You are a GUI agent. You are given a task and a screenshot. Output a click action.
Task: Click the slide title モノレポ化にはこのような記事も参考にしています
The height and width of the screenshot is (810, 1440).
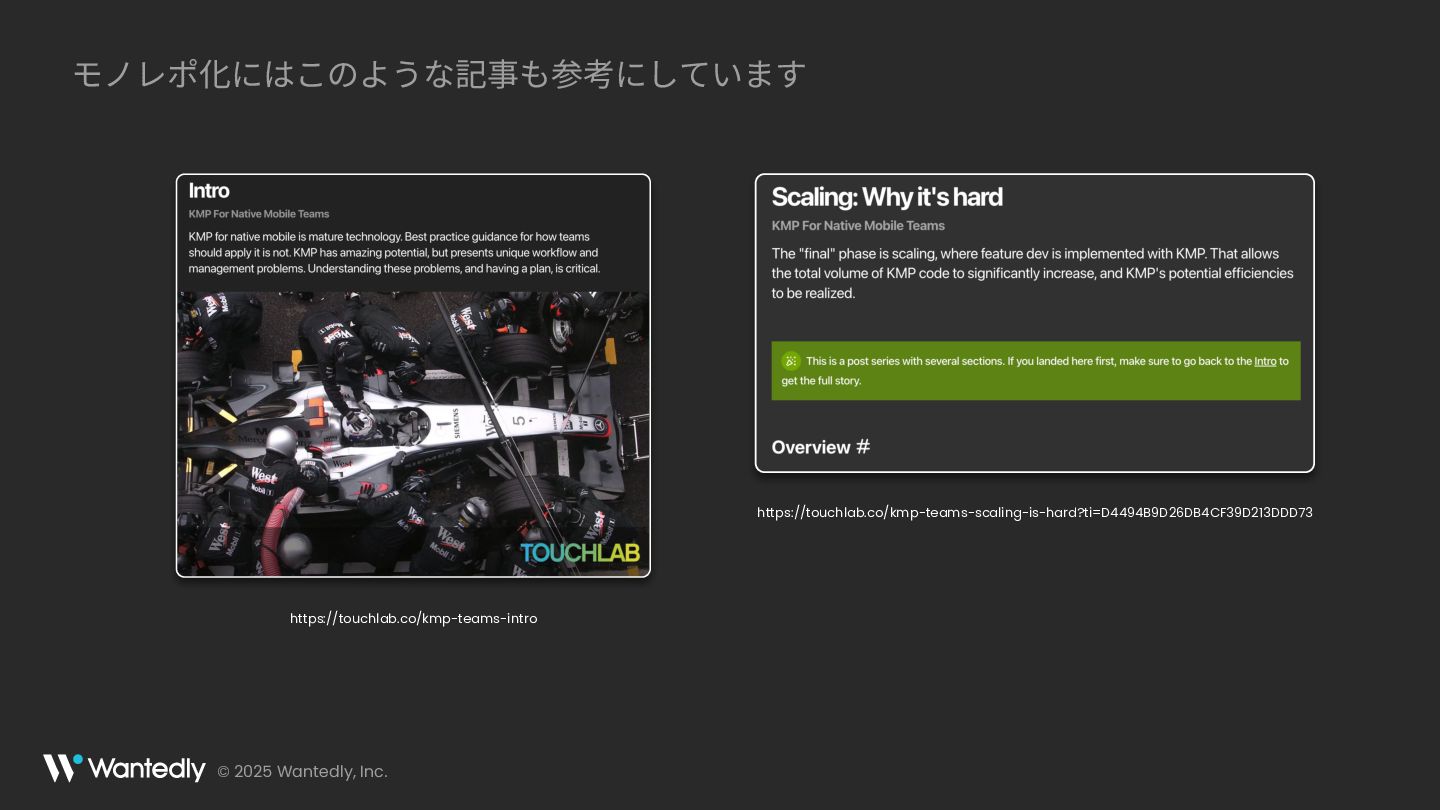coord(439,74)
